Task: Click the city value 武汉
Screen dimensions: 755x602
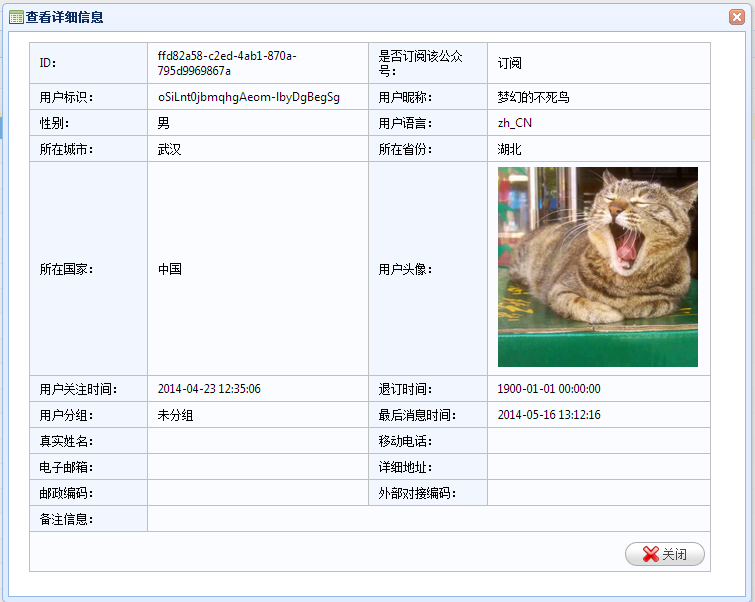Action: pyautogui.click(x=169, y=149)
